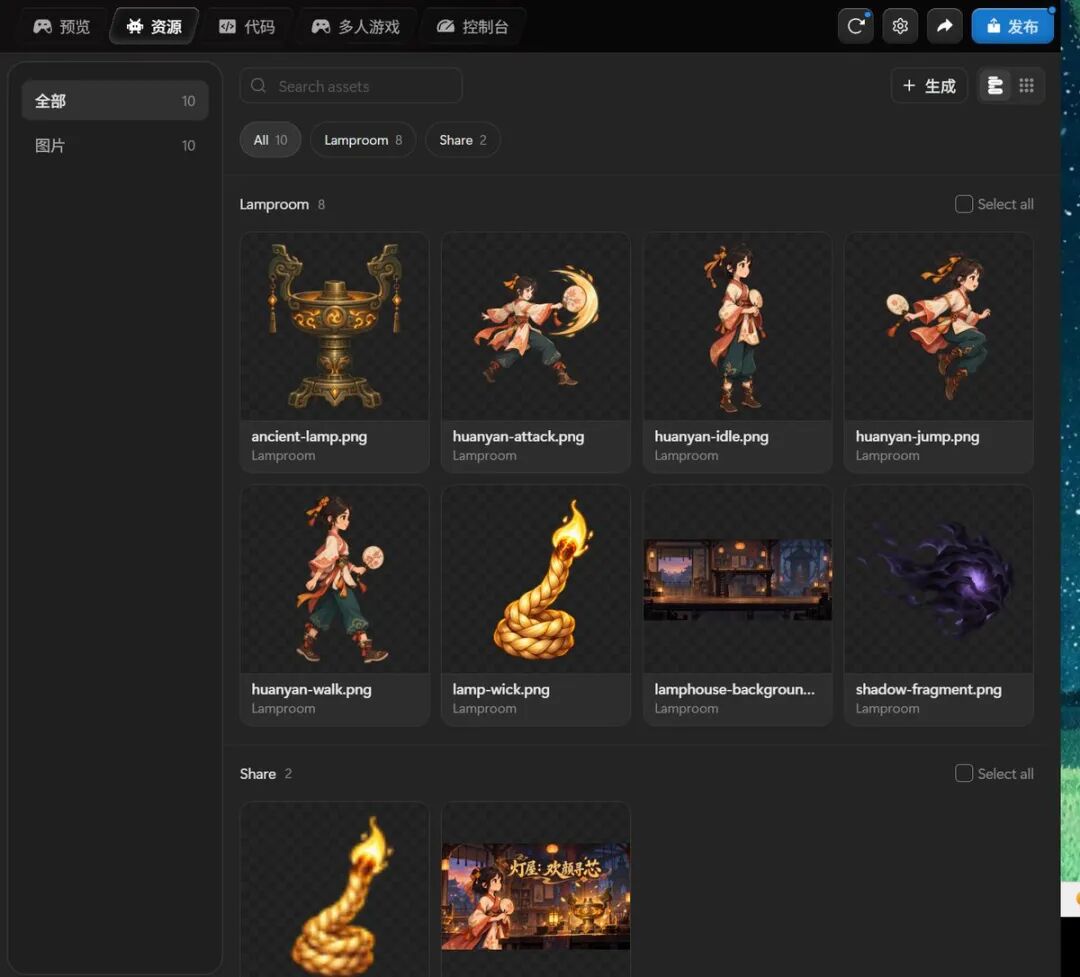Switch to the 资源 tab

[154, 27]
